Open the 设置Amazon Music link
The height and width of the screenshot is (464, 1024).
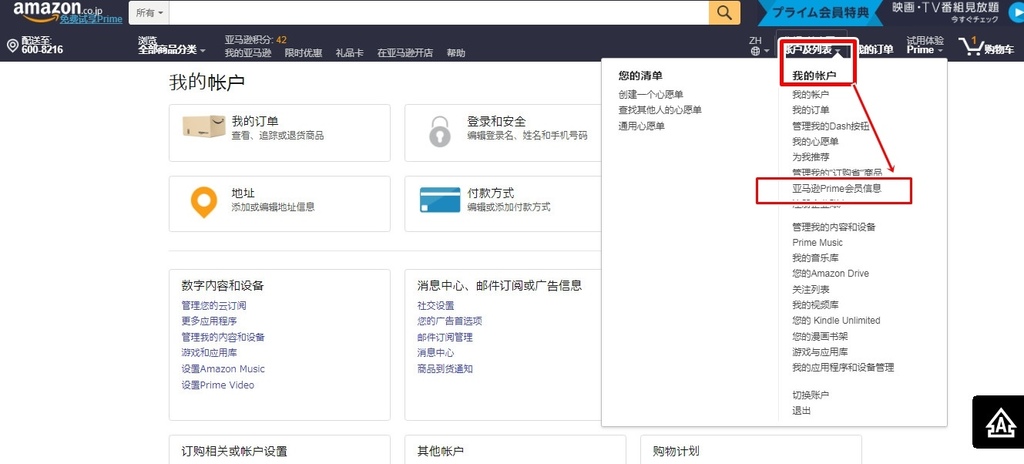click(223, 369)
